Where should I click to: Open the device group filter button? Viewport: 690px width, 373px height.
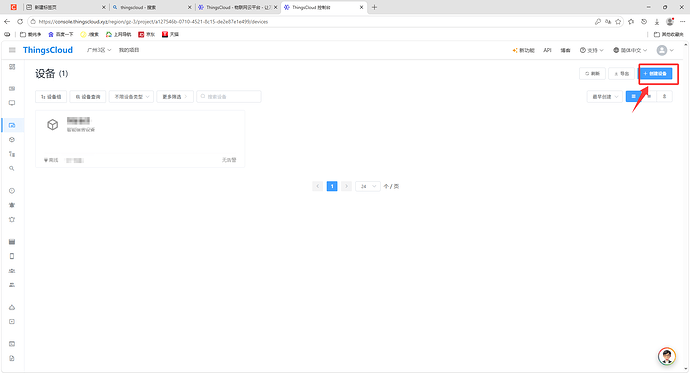[51, 96]
